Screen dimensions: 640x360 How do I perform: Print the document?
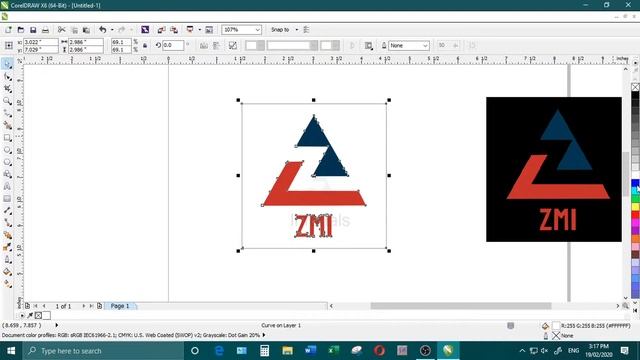(x=45, y=30)
